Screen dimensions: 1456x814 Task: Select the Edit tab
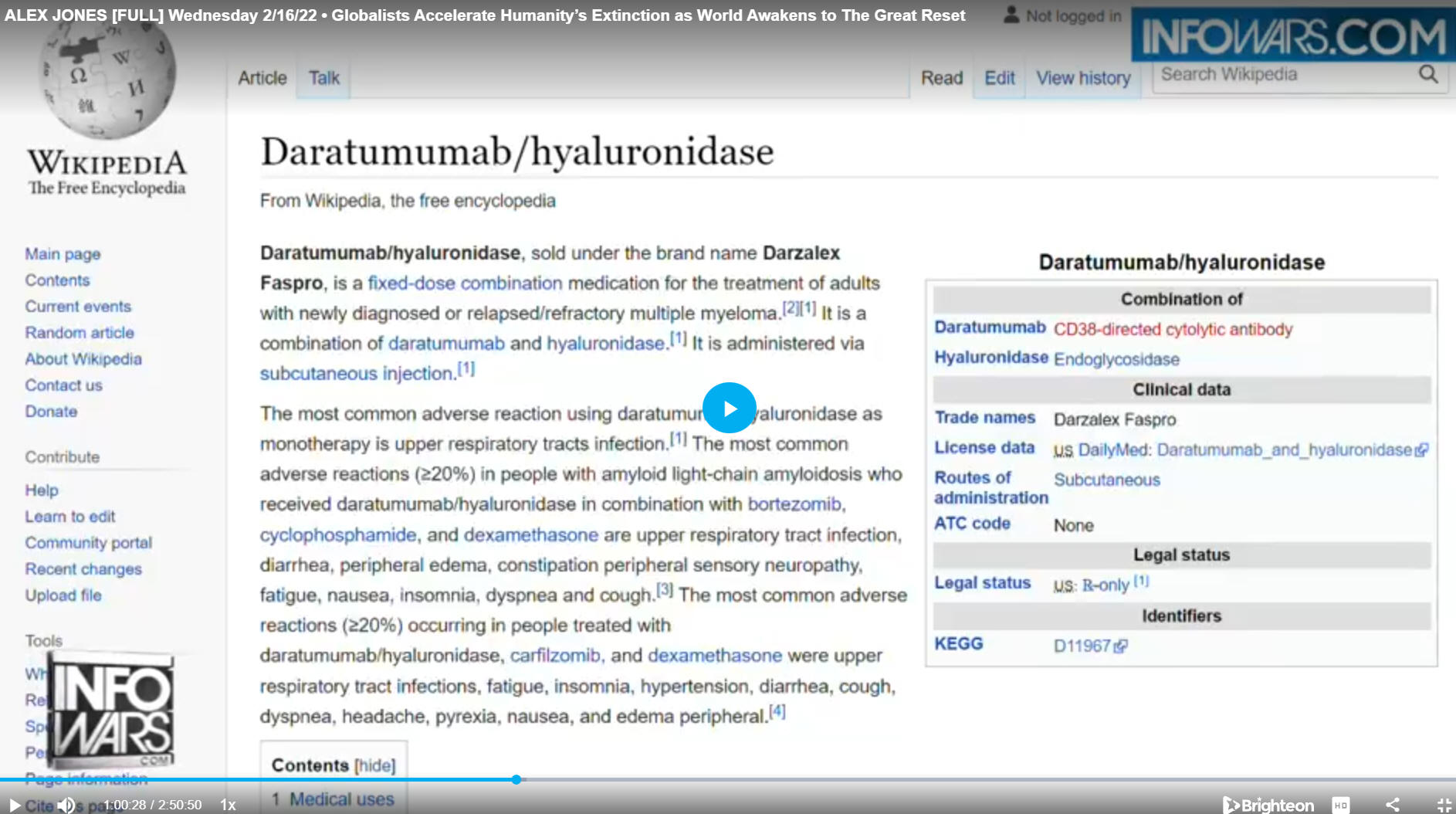[1000, 78]
